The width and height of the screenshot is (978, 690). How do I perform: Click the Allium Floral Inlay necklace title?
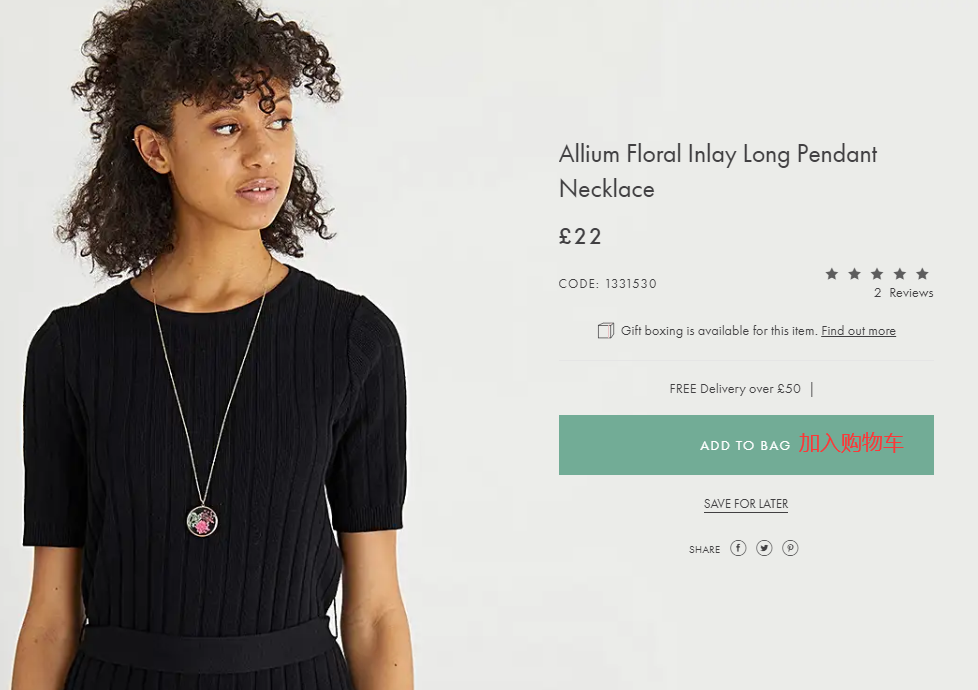717,171
